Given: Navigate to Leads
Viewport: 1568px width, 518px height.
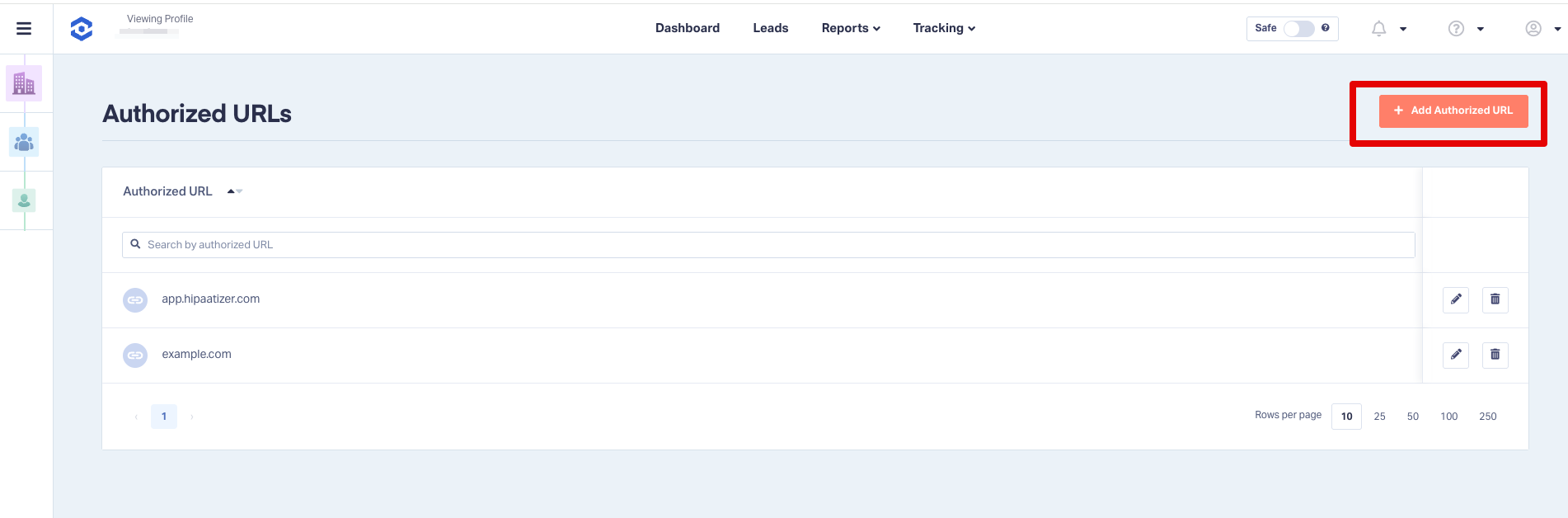Looking at the screenshot, I should coord(770,28).
